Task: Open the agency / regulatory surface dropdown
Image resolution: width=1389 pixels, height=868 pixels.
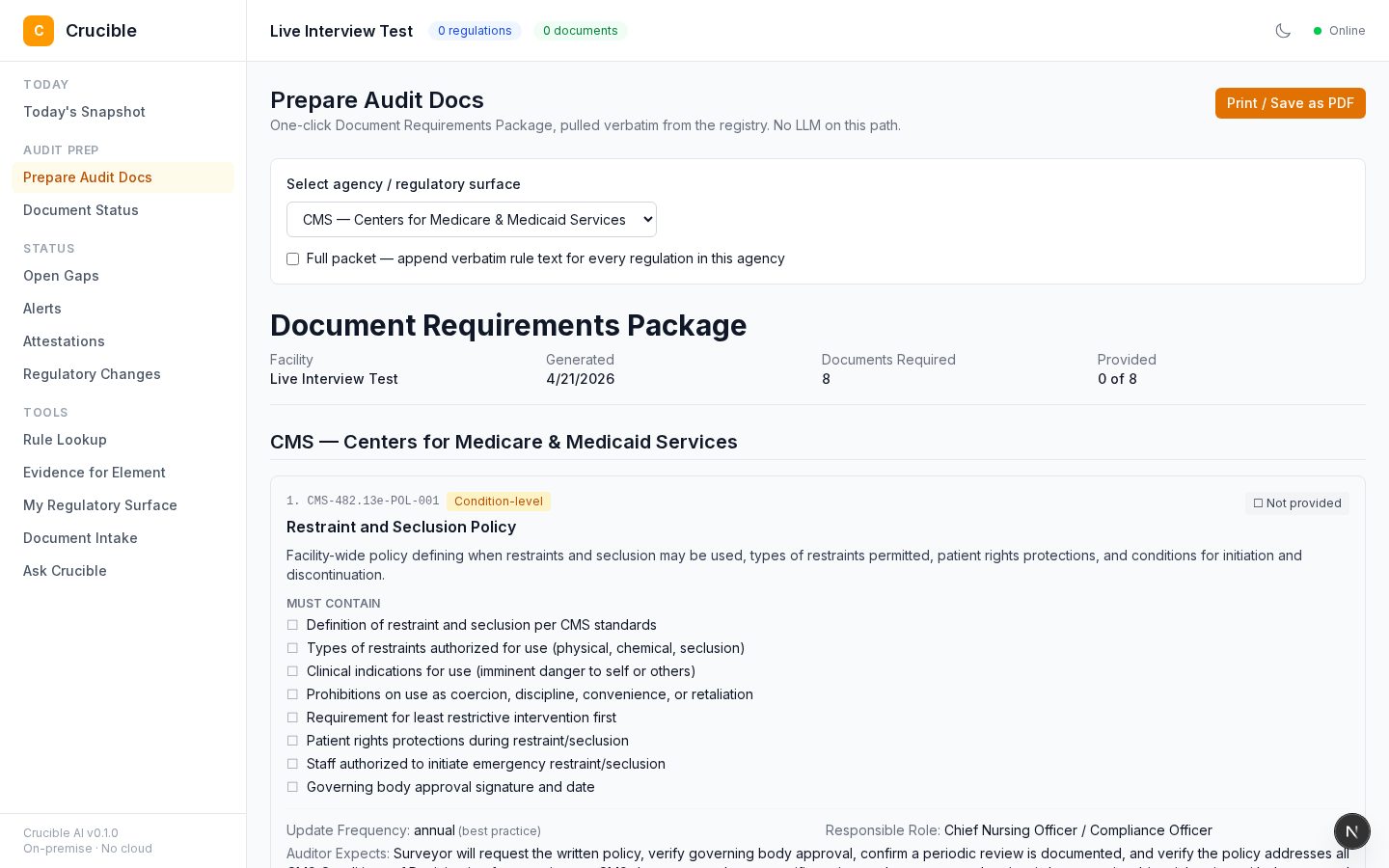Action: click(471, 219)
